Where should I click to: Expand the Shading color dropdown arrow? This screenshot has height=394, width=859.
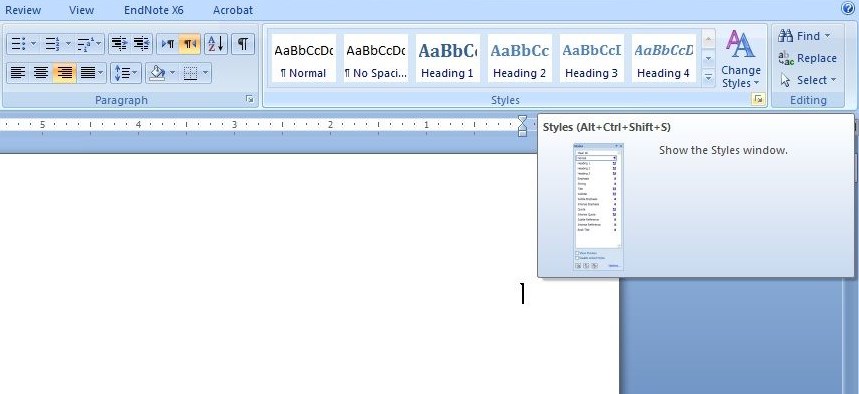click(x=173, y=72)
